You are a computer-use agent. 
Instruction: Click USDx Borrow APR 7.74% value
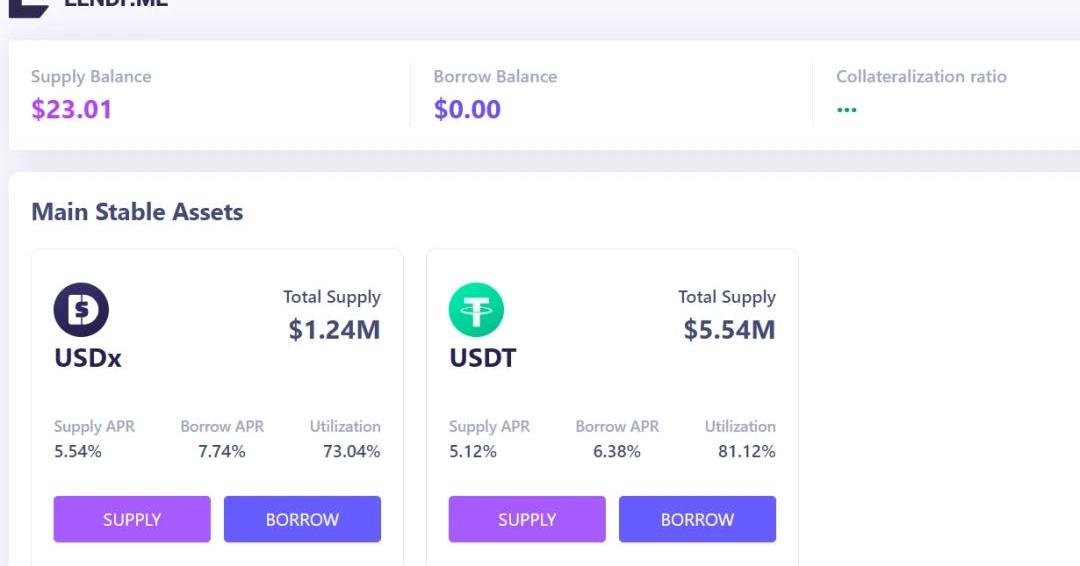222,451
